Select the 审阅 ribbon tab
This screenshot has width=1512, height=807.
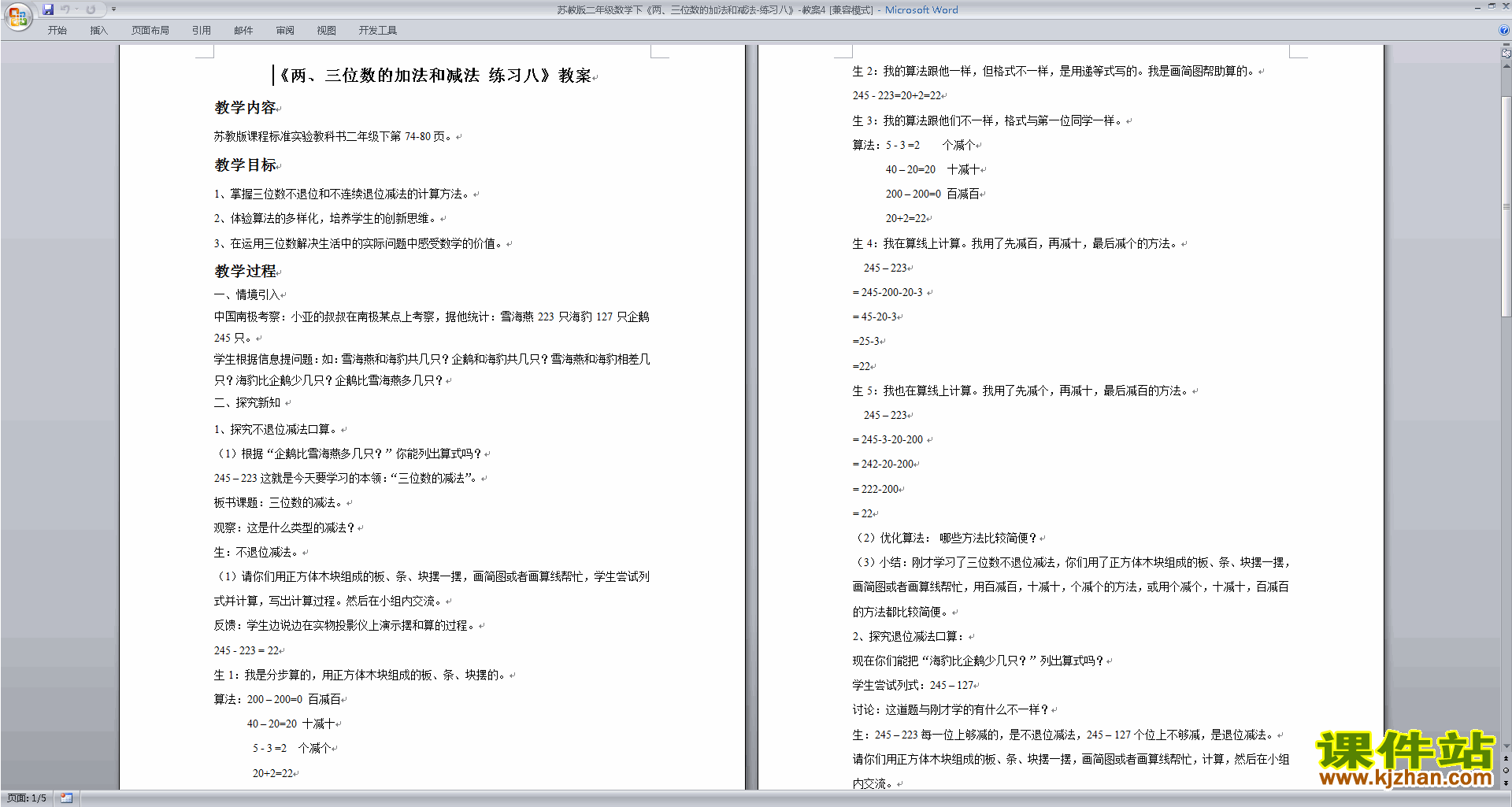(x=285, y=30)
